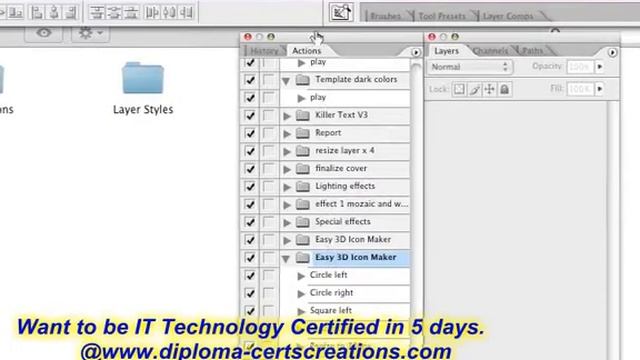Click the distribute top edges icon

coord(97,12)
